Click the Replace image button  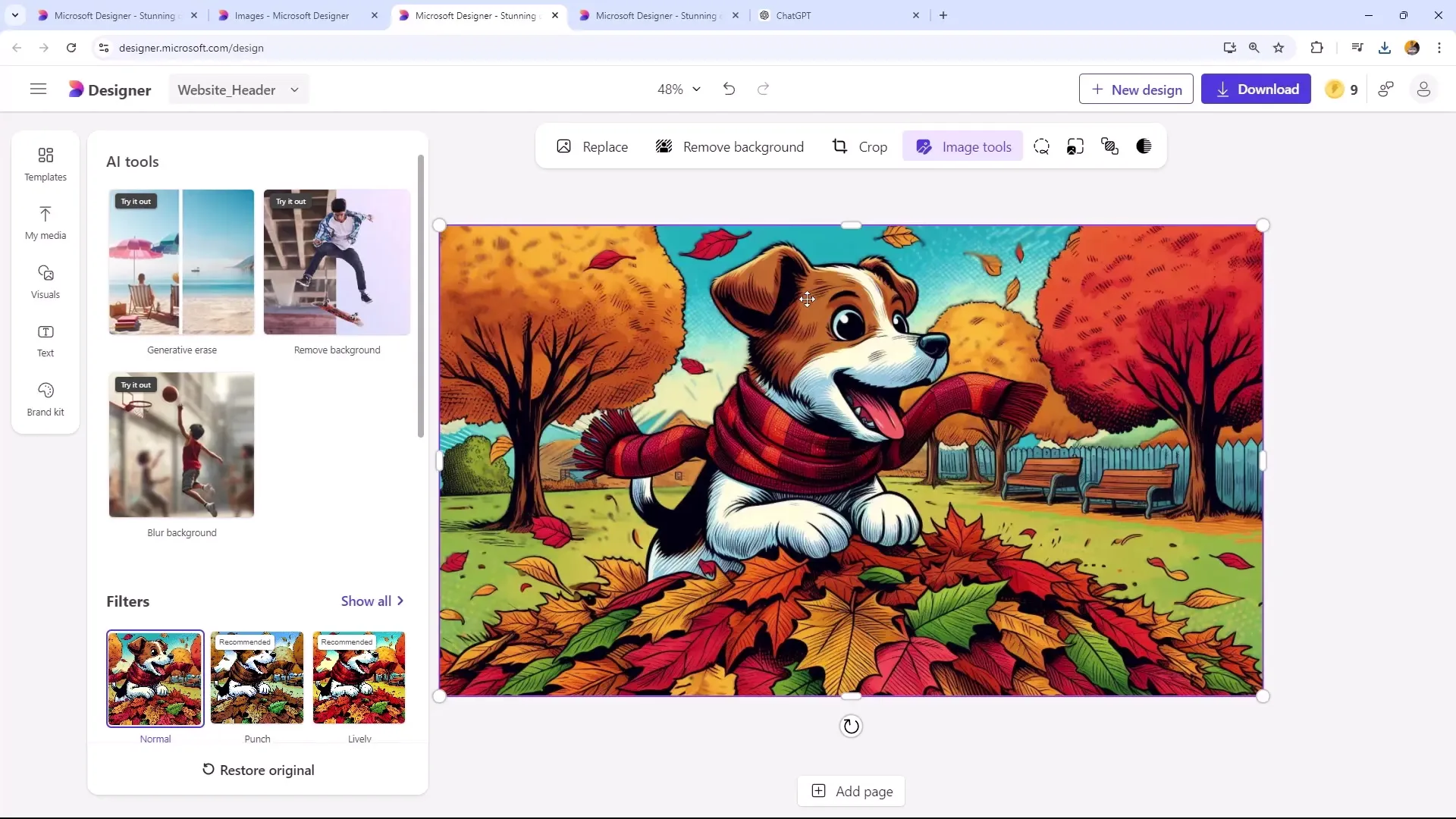(592, 147)
